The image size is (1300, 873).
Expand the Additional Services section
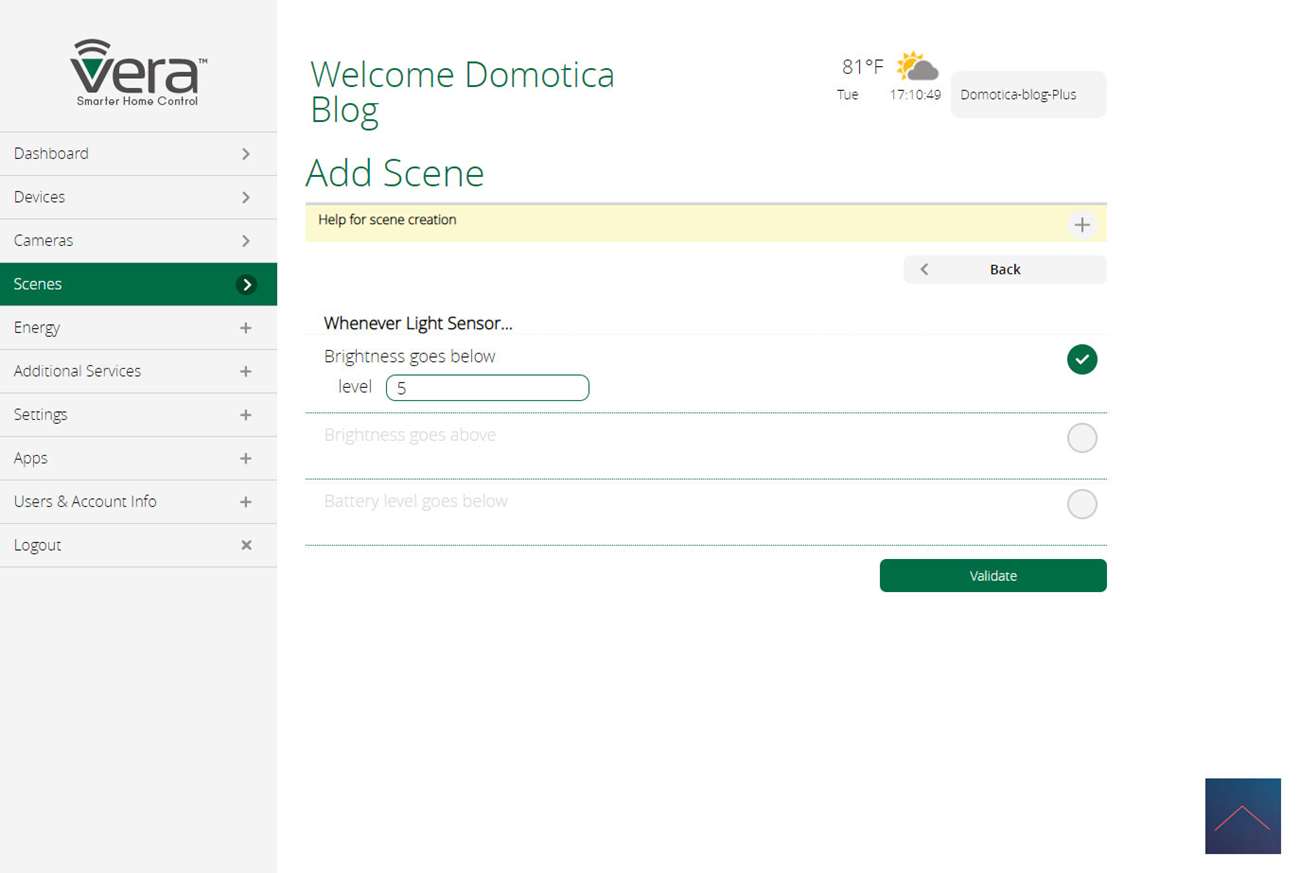[x=138, y=371]
